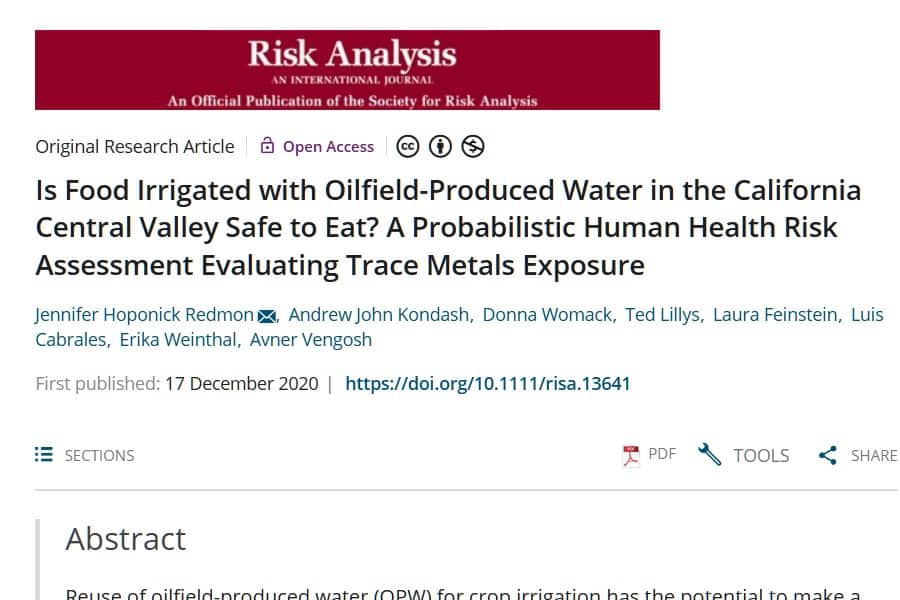Click the Creative Commons CC license icon

tap(407, 146)
